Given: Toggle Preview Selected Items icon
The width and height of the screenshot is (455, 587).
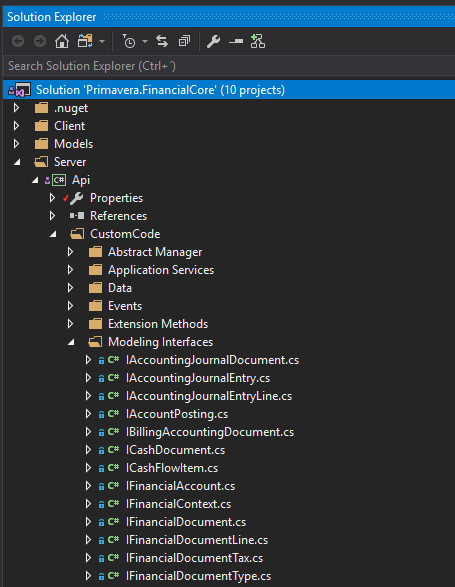Looking at the screenshot, I should 236,41.
